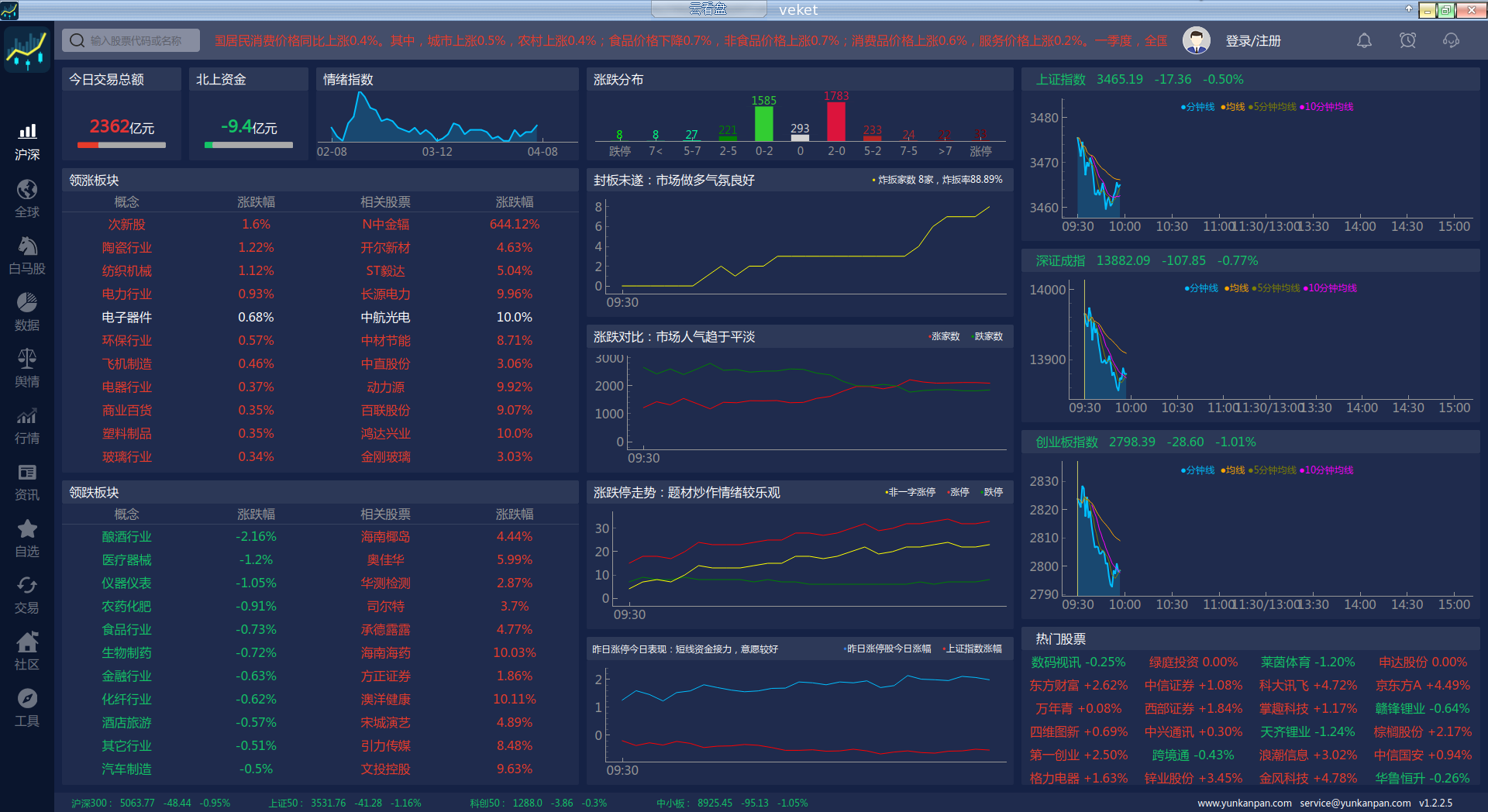The height and width of the screenshot is (812, 1488).
Task: Open the 舆情 sentiment section
Action: (27, 369)
